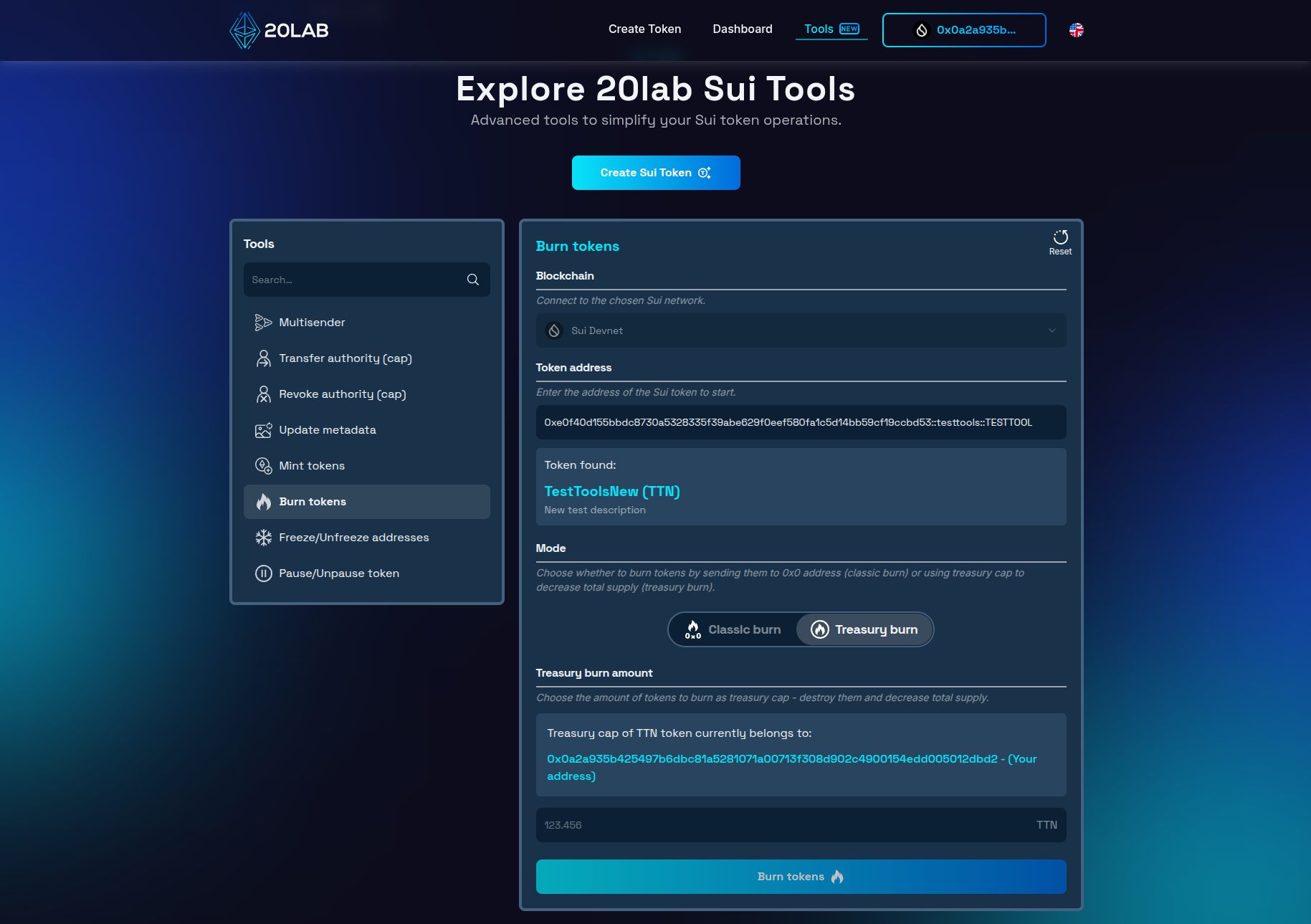
Task: Click the Transfer authority person icon
Action: [x=263, y=358]
